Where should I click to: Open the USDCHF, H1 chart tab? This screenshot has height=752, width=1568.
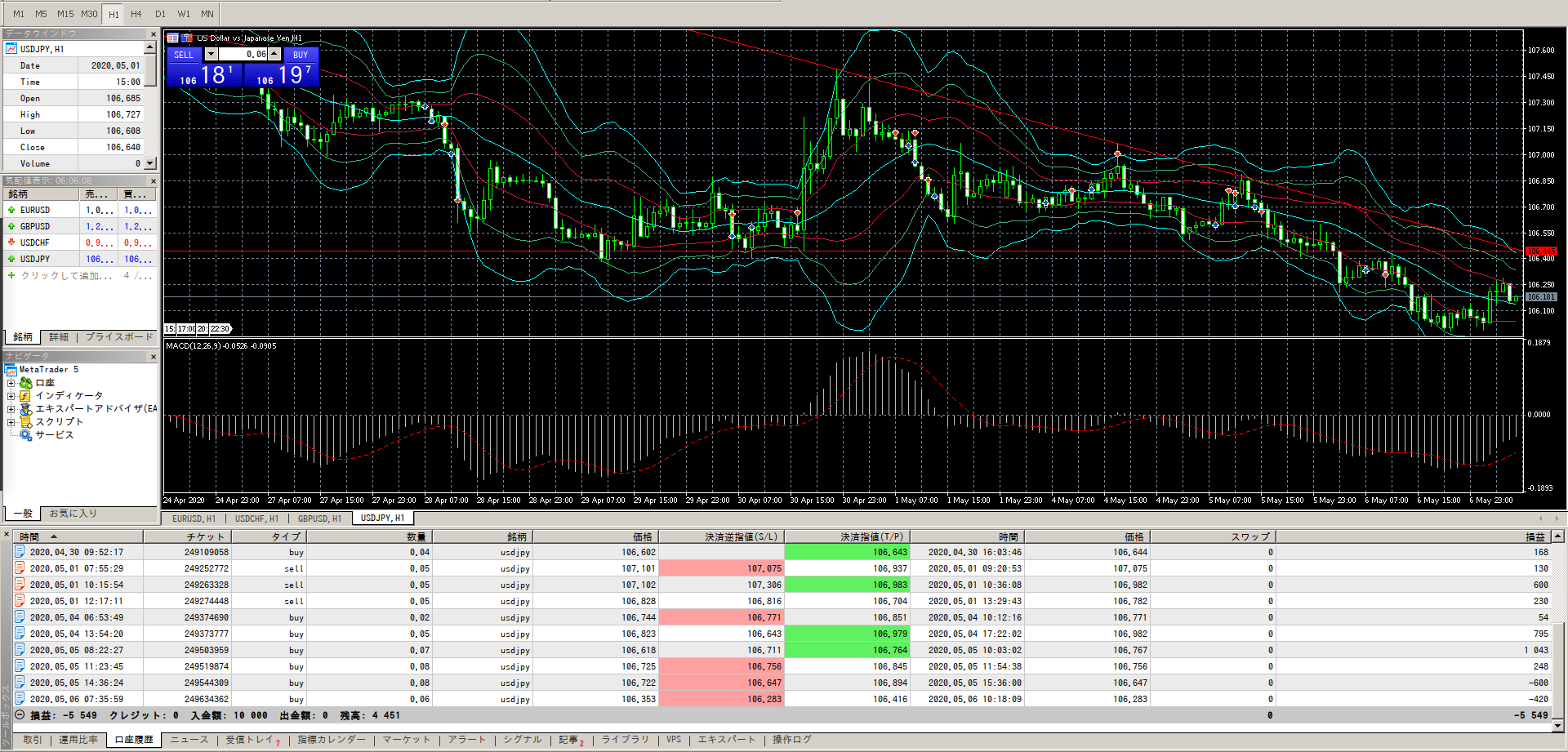click(x=256, y=518)
